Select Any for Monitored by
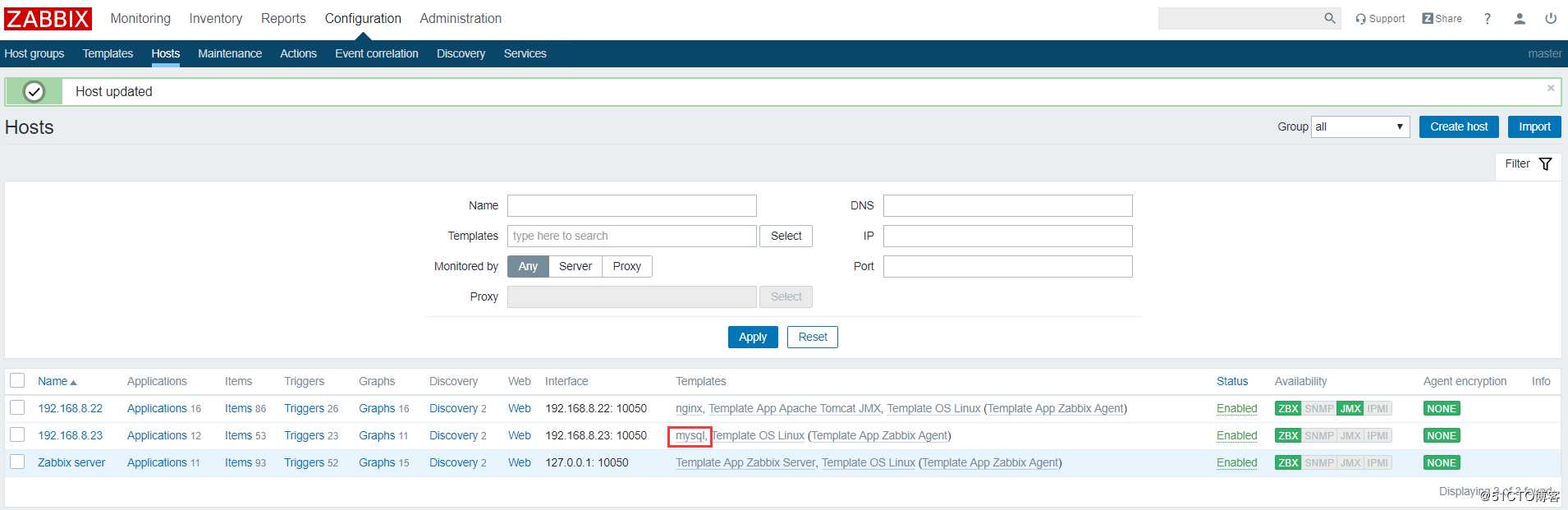This screenshot has height=510, width=1568. (528, 266)
